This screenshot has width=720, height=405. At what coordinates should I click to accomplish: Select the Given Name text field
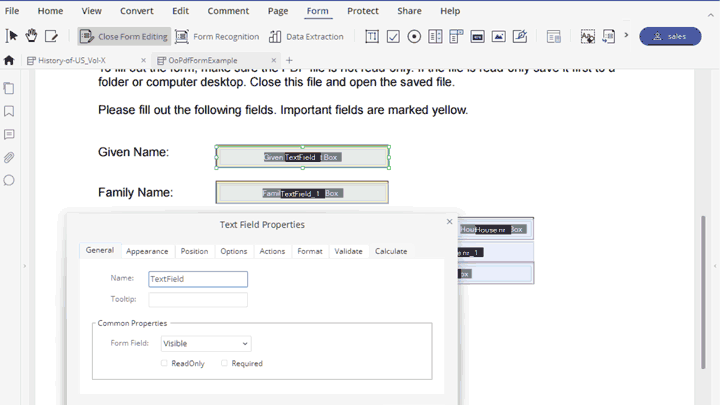302,157
